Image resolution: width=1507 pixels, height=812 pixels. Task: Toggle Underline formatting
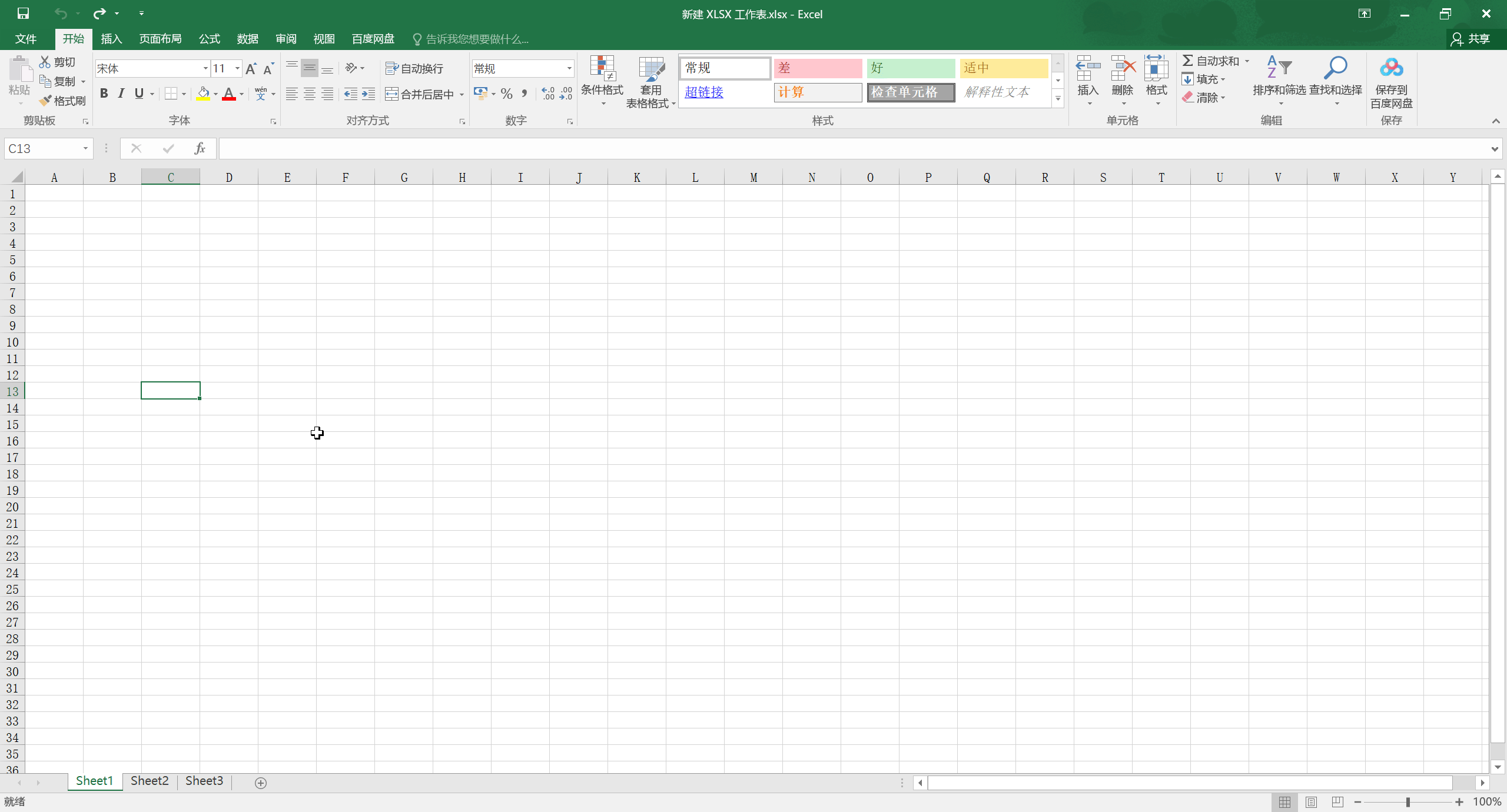tap(139, 94)
